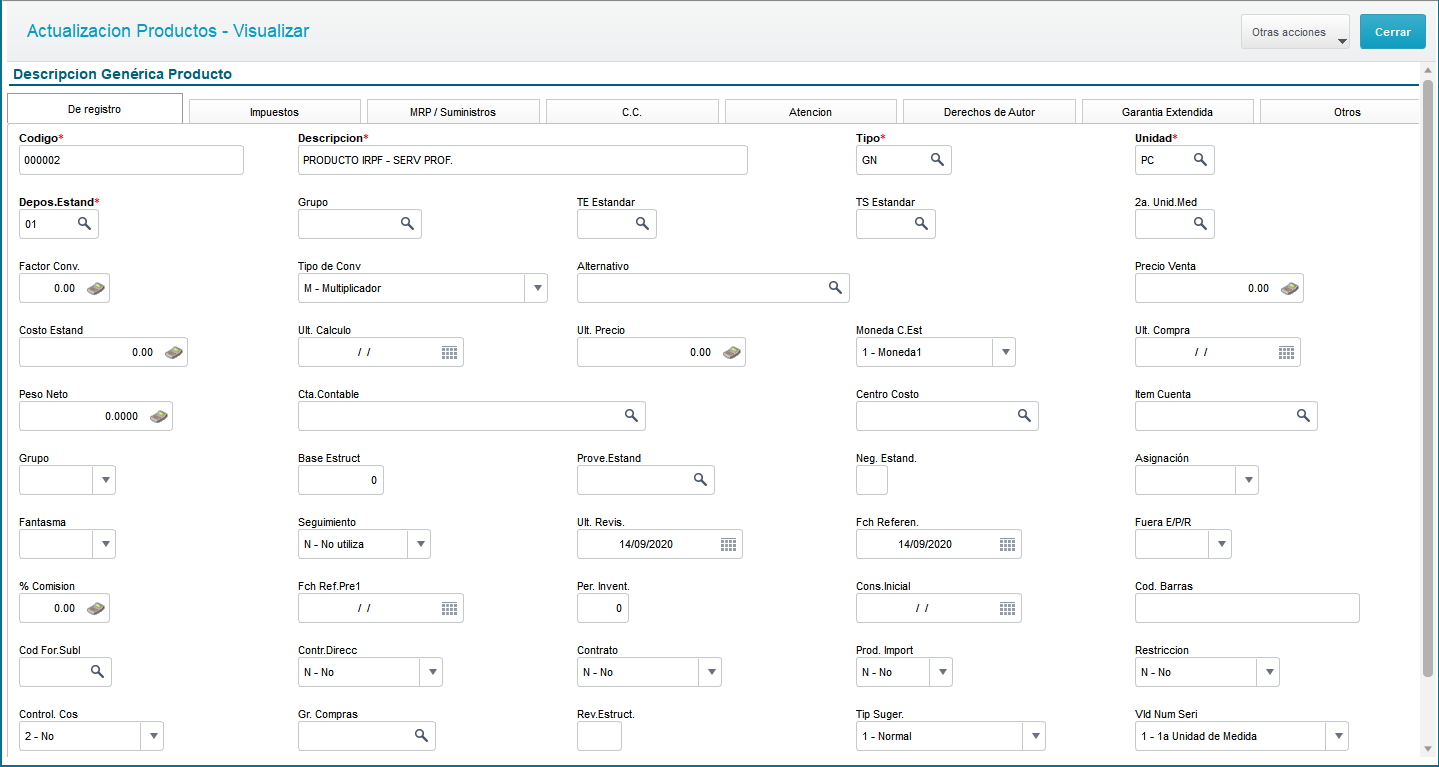Image resolution: width=1439 pixels, height=767 pixels.
Task: Switch to Impuestos tab
Action: click(275, 112)
